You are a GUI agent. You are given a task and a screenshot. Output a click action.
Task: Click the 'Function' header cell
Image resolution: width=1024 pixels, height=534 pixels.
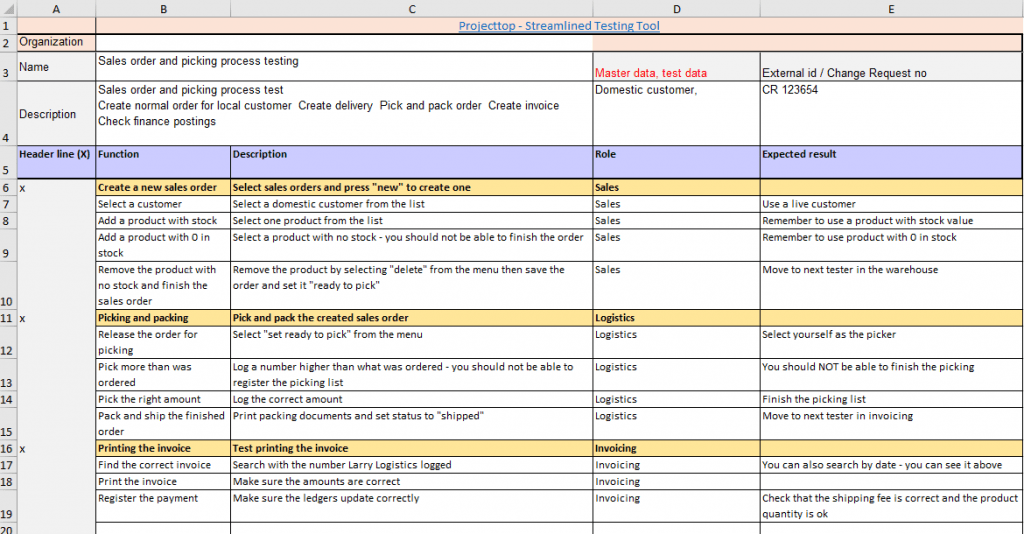[163, 162]
